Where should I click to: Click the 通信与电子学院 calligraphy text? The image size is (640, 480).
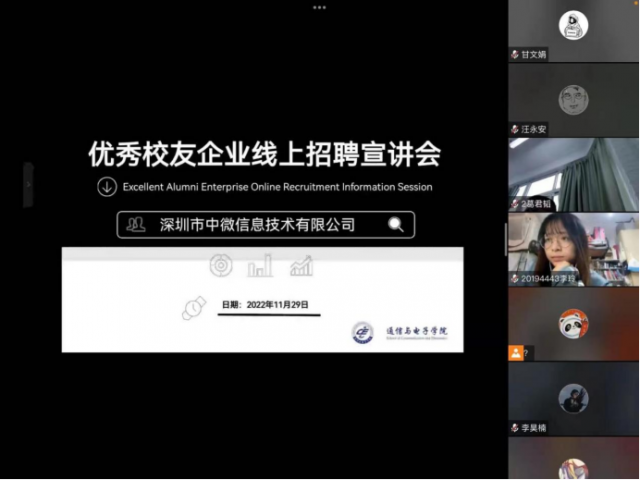[417, 331]
